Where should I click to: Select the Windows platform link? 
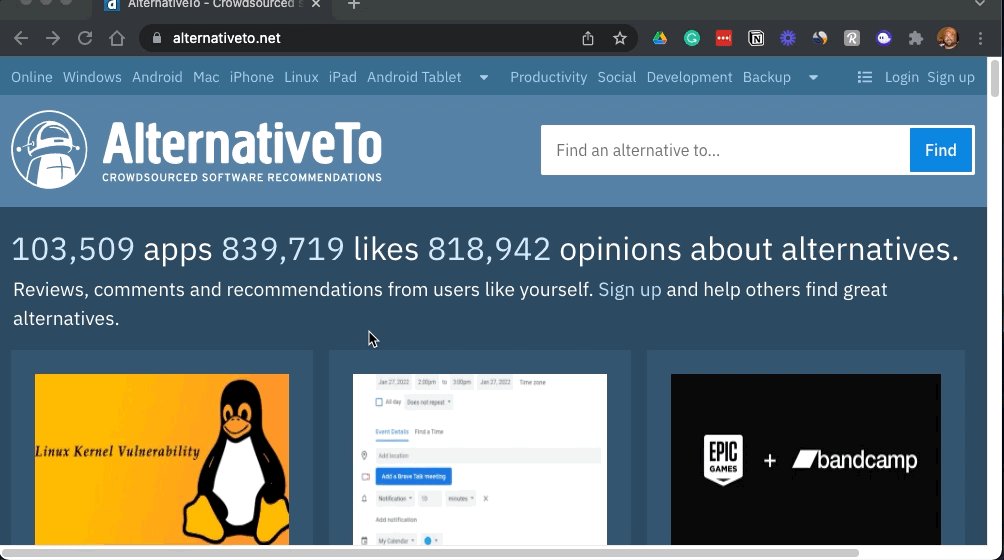point(92,77)
